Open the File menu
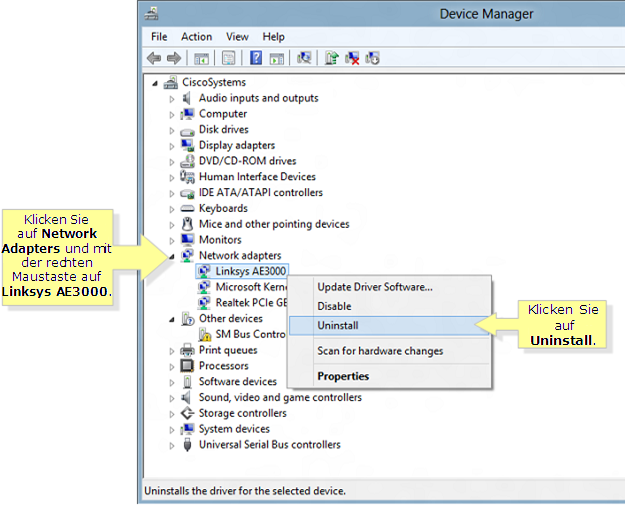Image resolution: width=625 pixels, height=507 pixels. click(x=159, y=37)
